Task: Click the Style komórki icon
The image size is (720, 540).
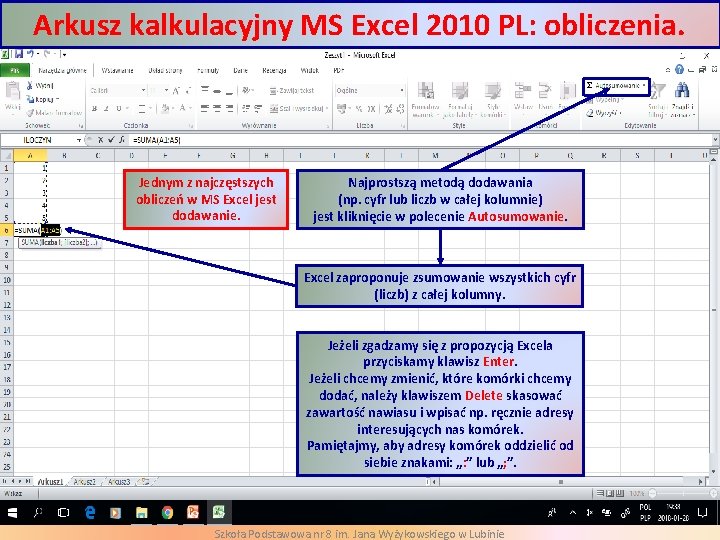Action: click(492, 91)
